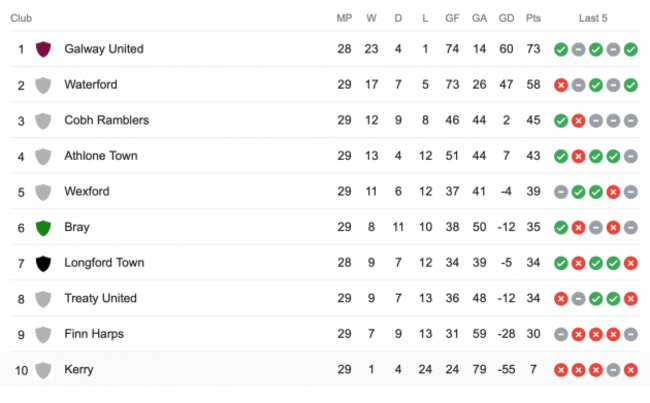Click the maroon Galway United crest
The height and width of the screenshot is (403, 650).
[x=43, y=49]
